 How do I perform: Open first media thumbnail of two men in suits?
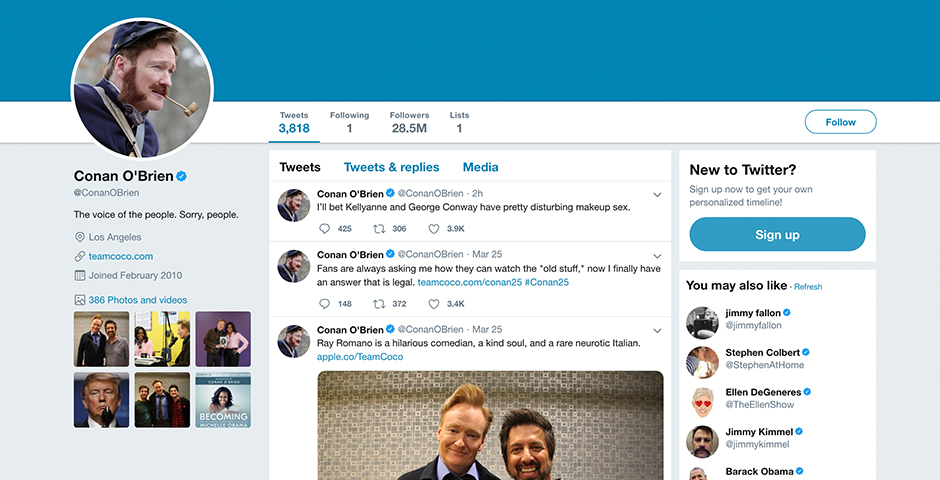pos(101,339)
